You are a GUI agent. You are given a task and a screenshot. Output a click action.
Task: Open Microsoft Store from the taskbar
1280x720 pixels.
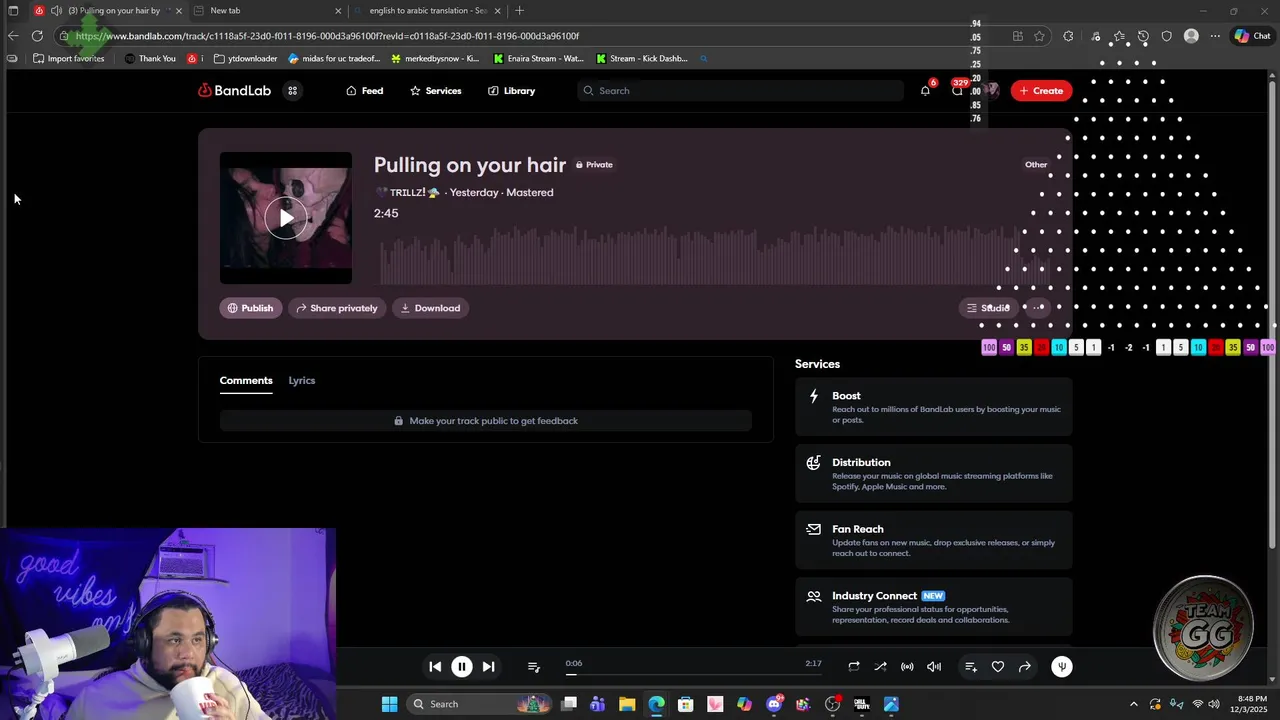[686, 704]
